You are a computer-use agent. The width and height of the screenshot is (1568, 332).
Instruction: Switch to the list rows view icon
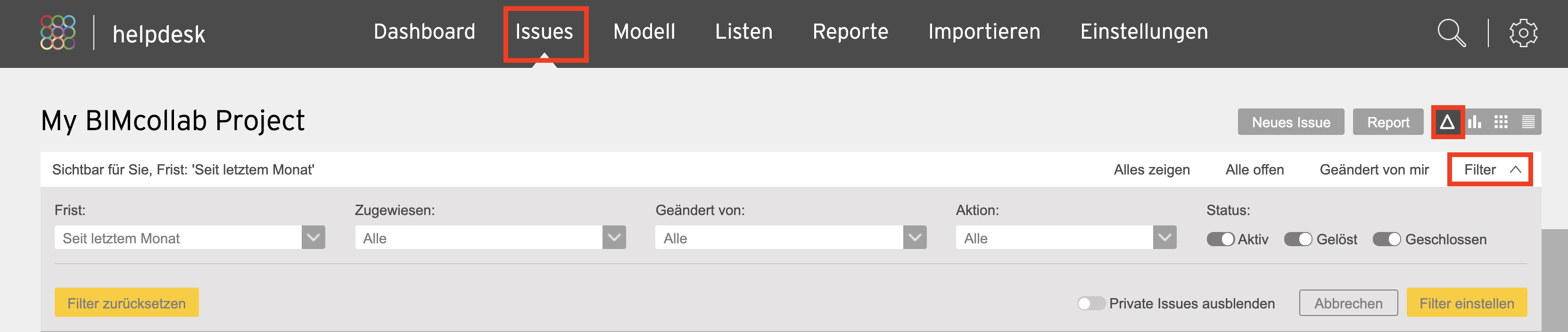1528,122
